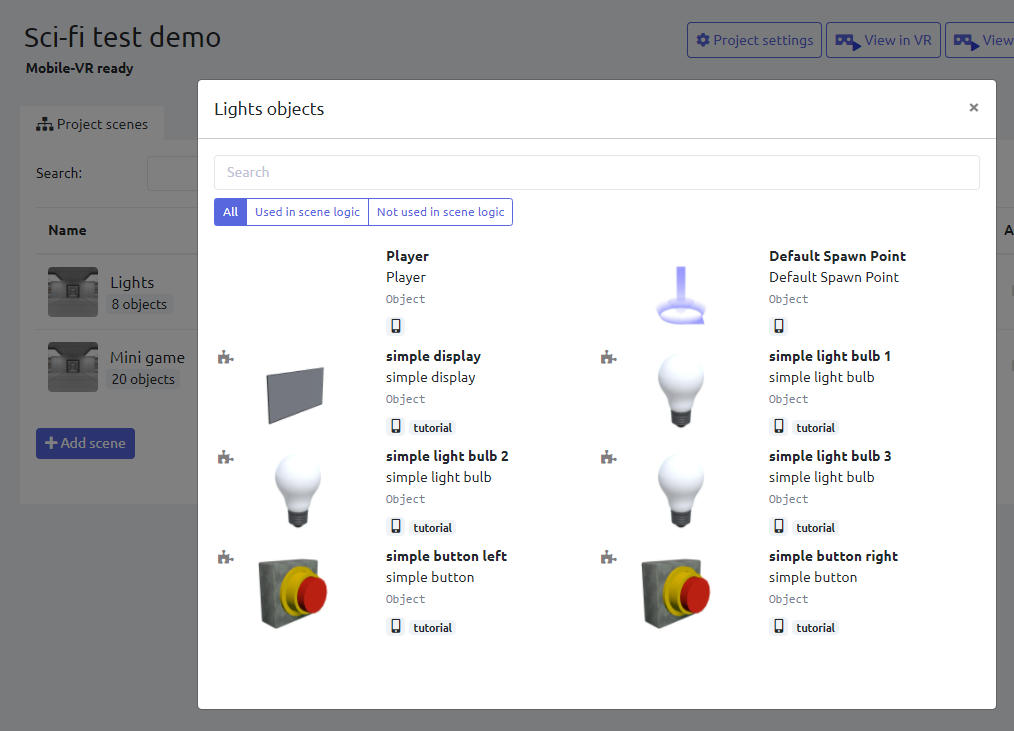
Task: Click the puzzle icon beside simple button left
Action: click(225, 557)
